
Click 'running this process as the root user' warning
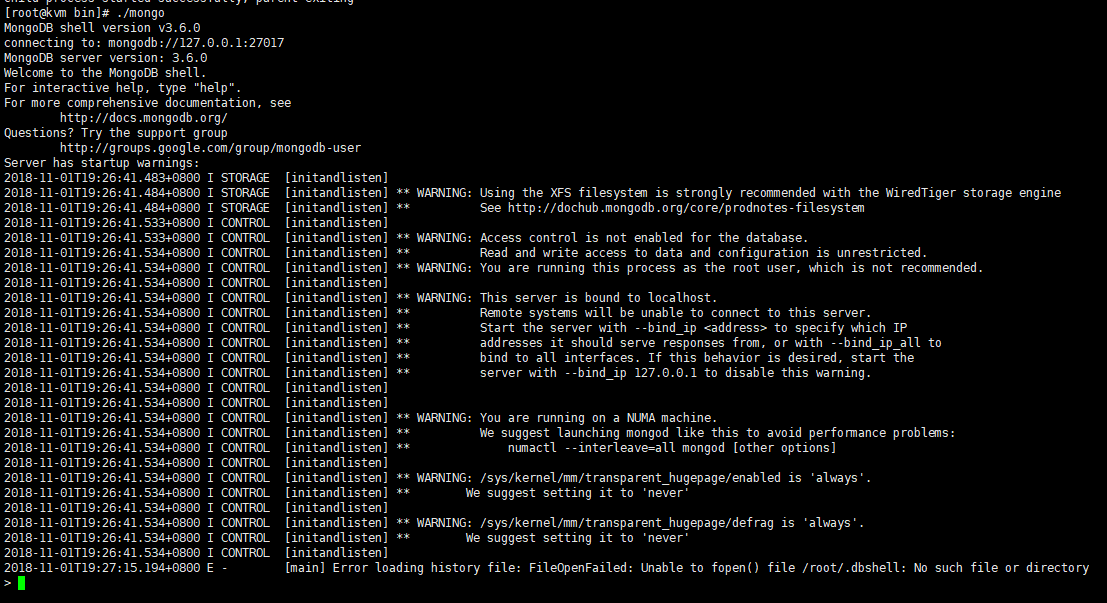point(731,268)
